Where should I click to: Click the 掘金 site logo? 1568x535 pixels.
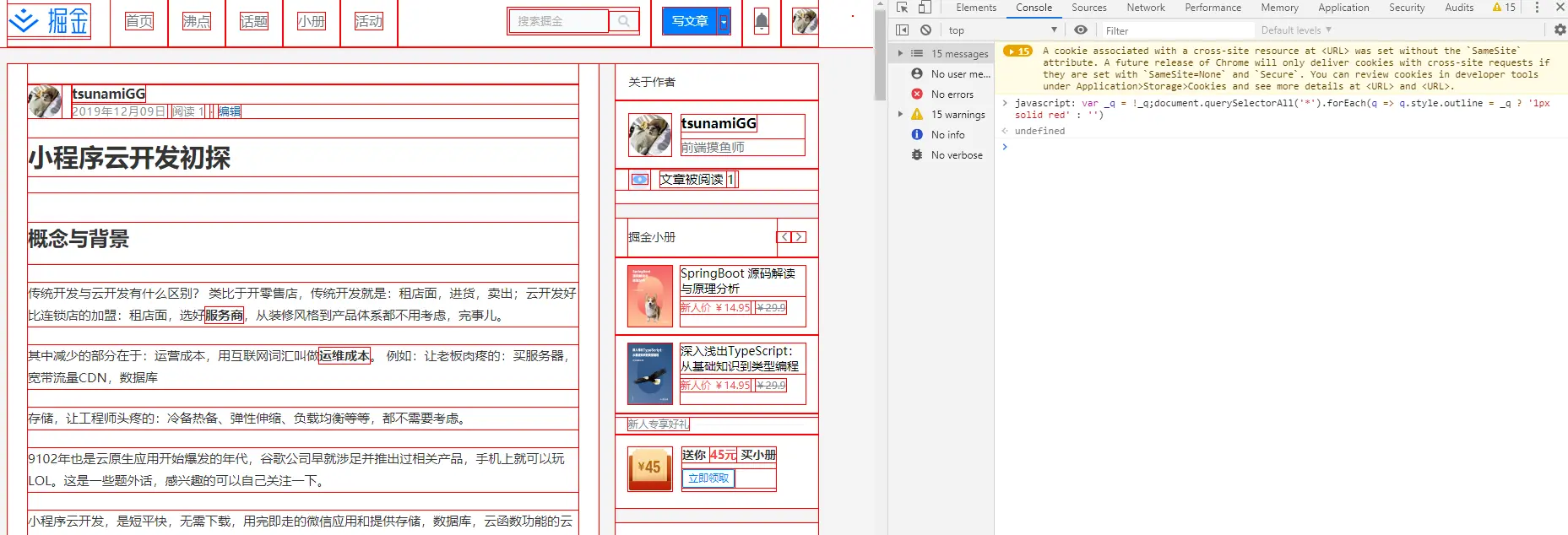(x=48, y=21)
